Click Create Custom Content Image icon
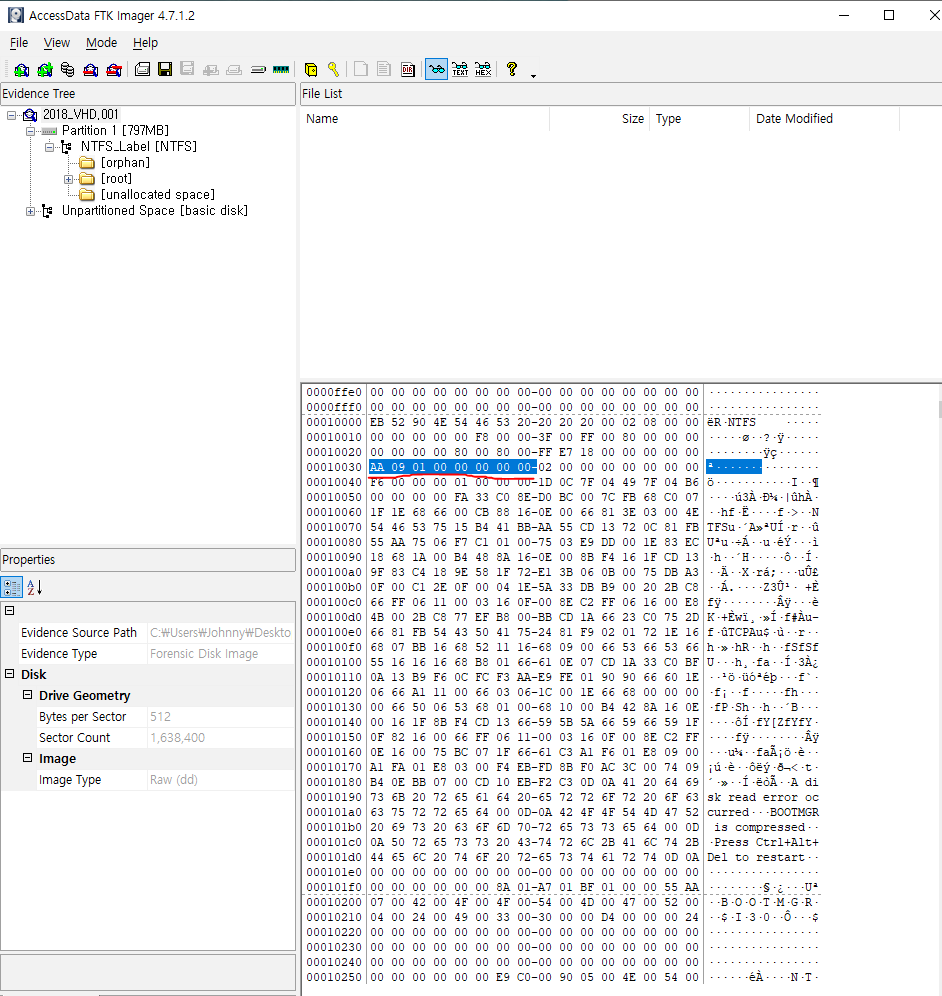 point(234,69)
